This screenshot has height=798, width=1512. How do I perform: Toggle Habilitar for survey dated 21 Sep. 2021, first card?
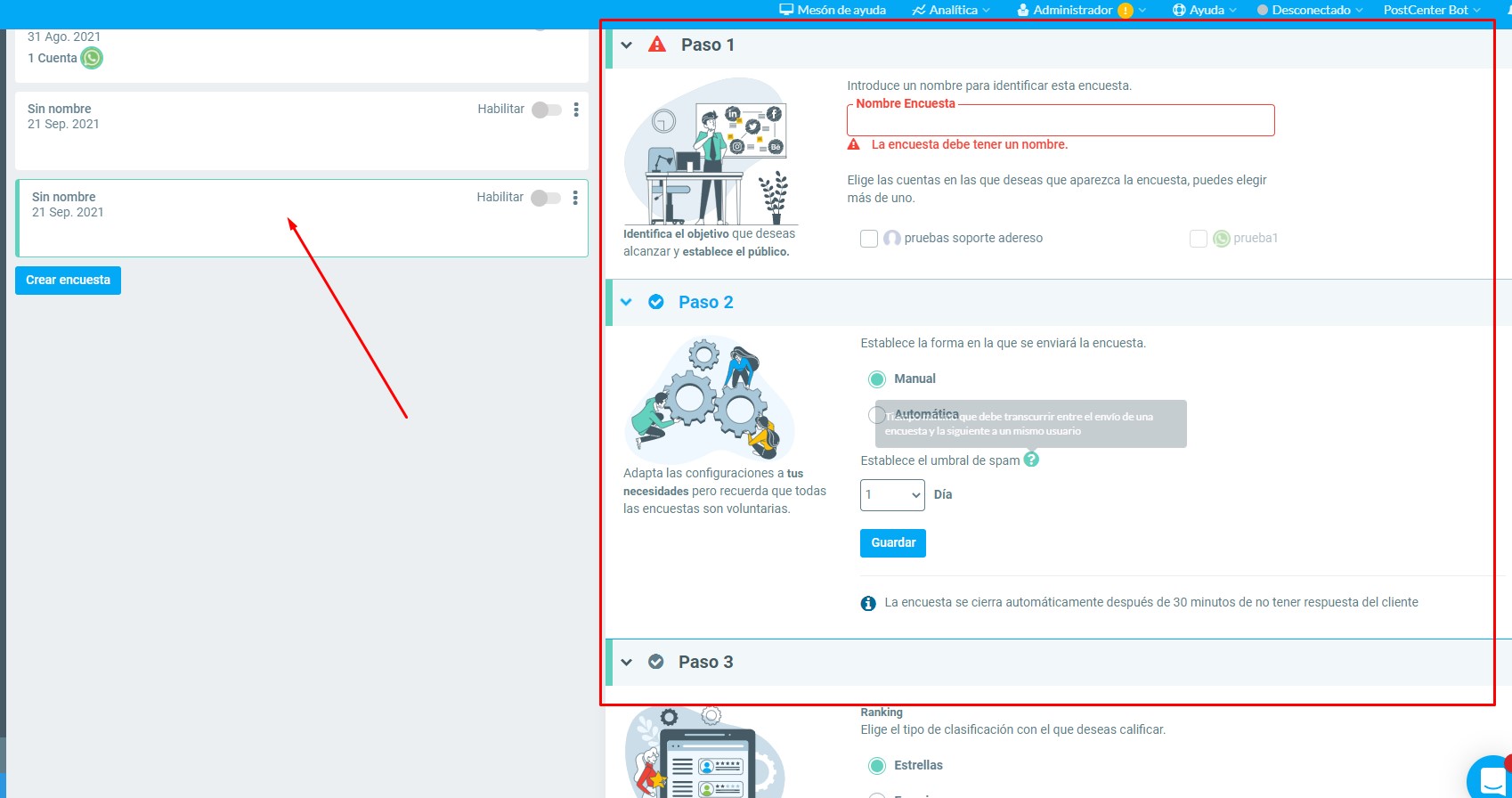pos(547,110)
